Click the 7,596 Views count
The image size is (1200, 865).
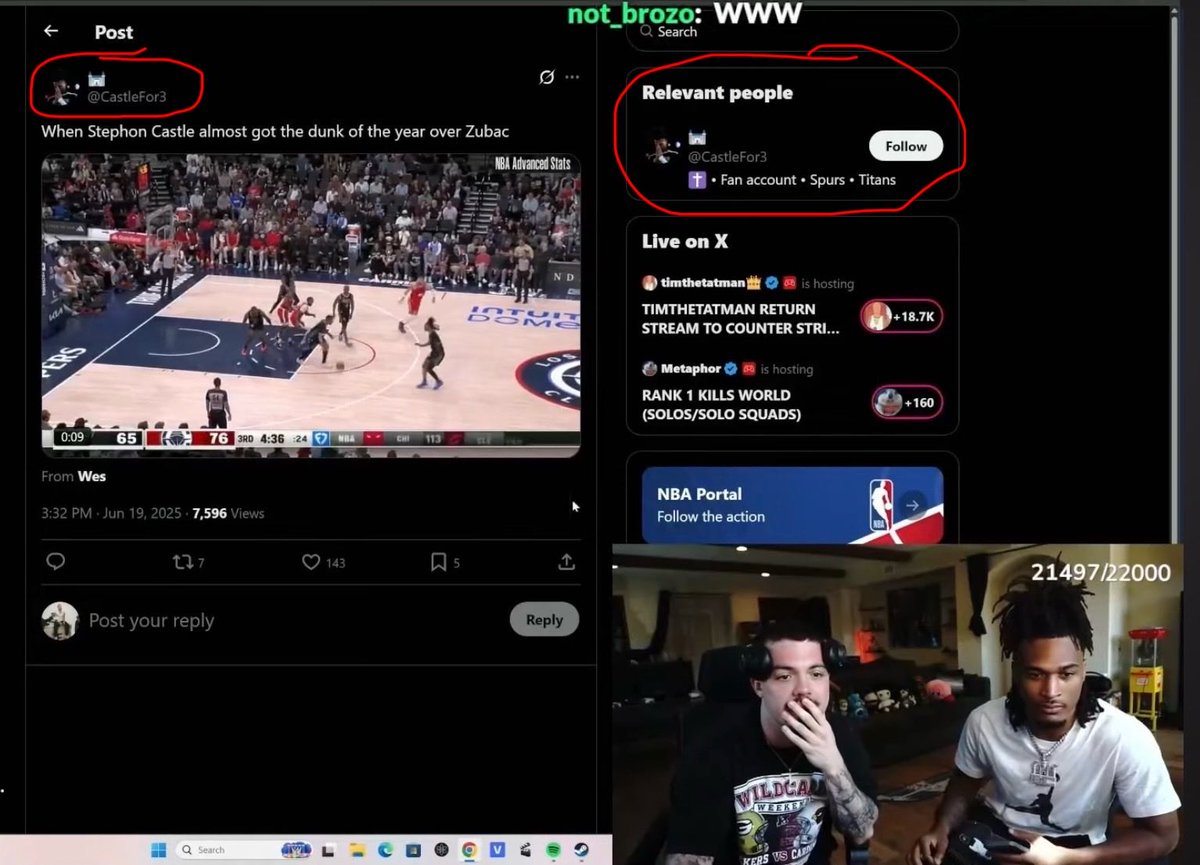(x=228, y=513)
